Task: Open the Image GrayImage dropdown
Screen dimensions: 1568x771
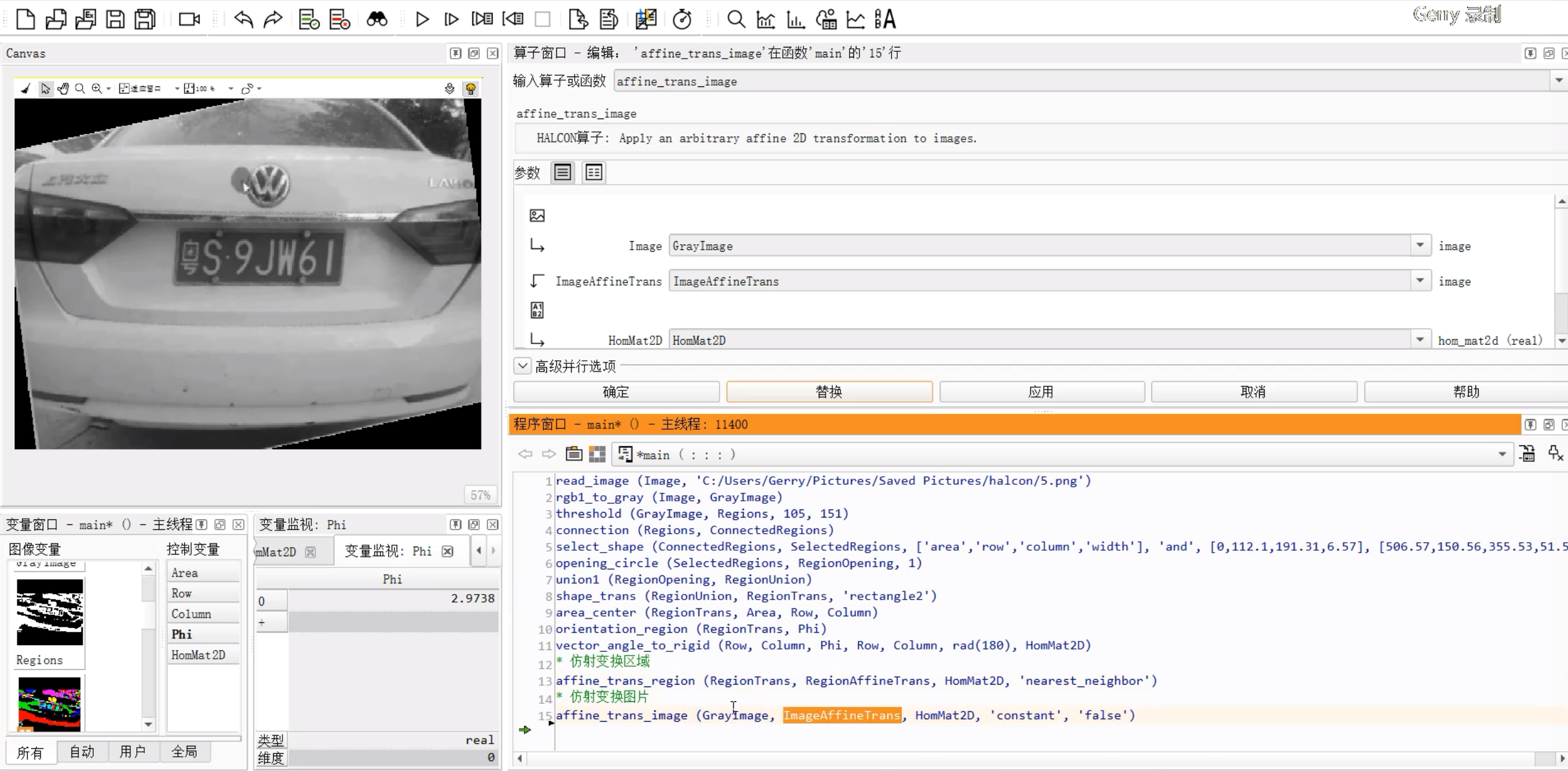Action: pos(1420,245)
